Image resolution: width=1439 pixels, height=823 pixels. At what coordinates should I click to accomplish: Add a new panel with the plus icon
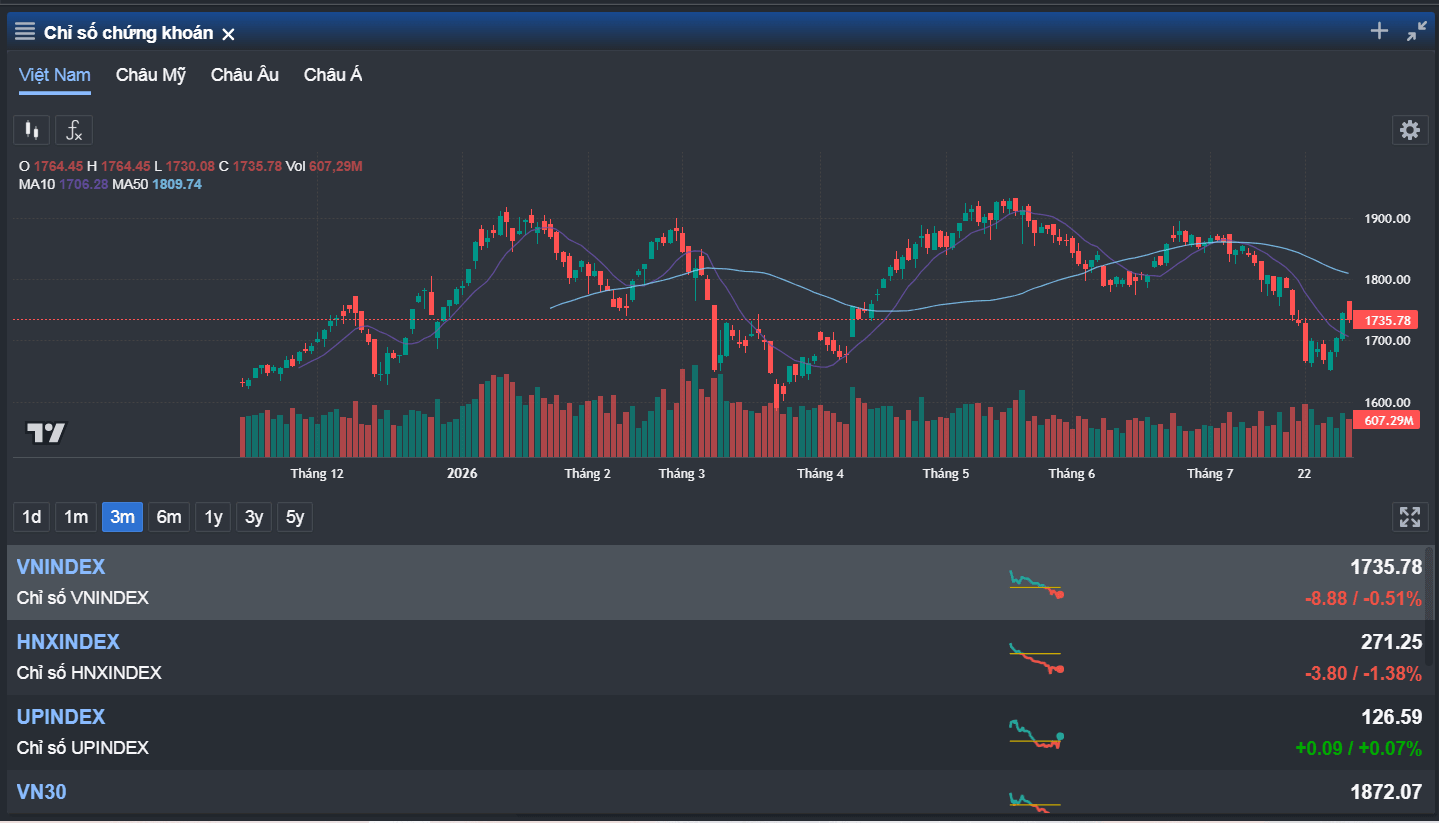[1379, 31]
